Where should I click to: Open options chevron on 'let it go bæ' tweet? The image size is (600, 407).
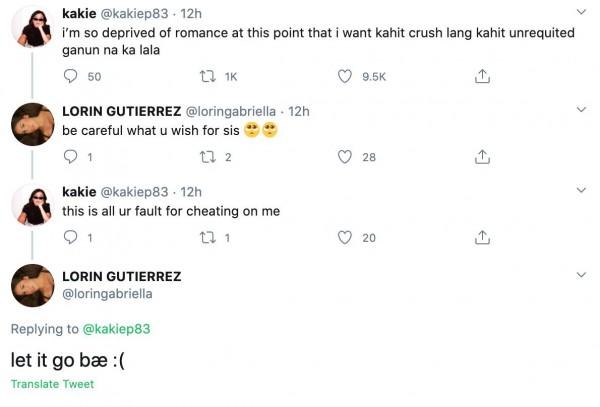pyautogui.click(x=582, y=273)
